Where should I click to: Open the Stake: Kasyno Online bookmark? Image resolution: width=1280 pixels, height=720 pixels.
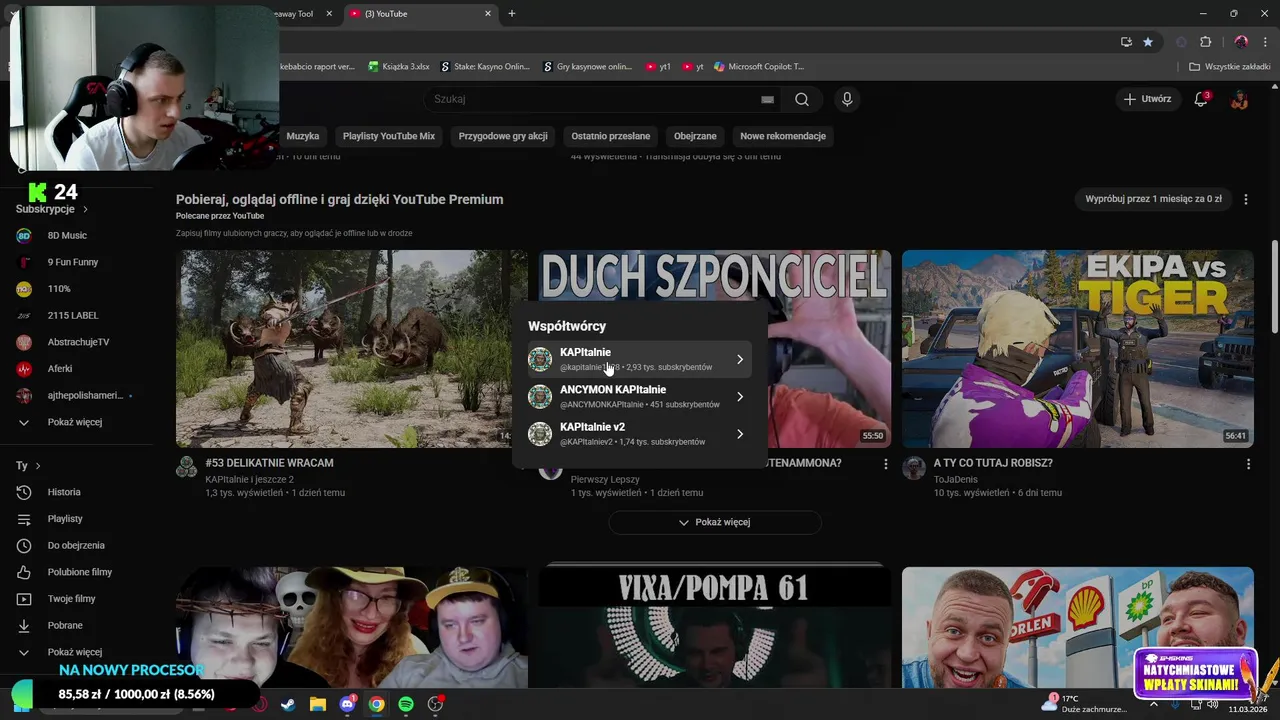click(486, 67)
